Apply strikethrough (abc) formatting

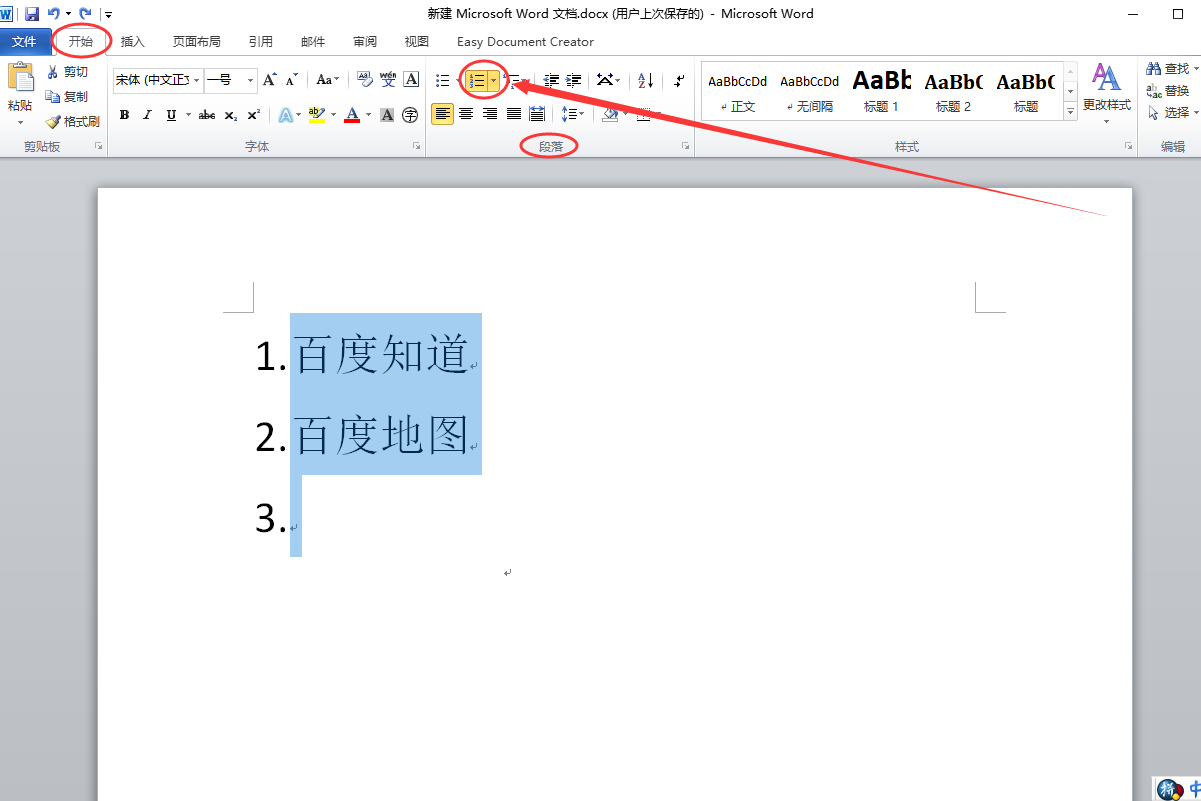coord(207,115)
